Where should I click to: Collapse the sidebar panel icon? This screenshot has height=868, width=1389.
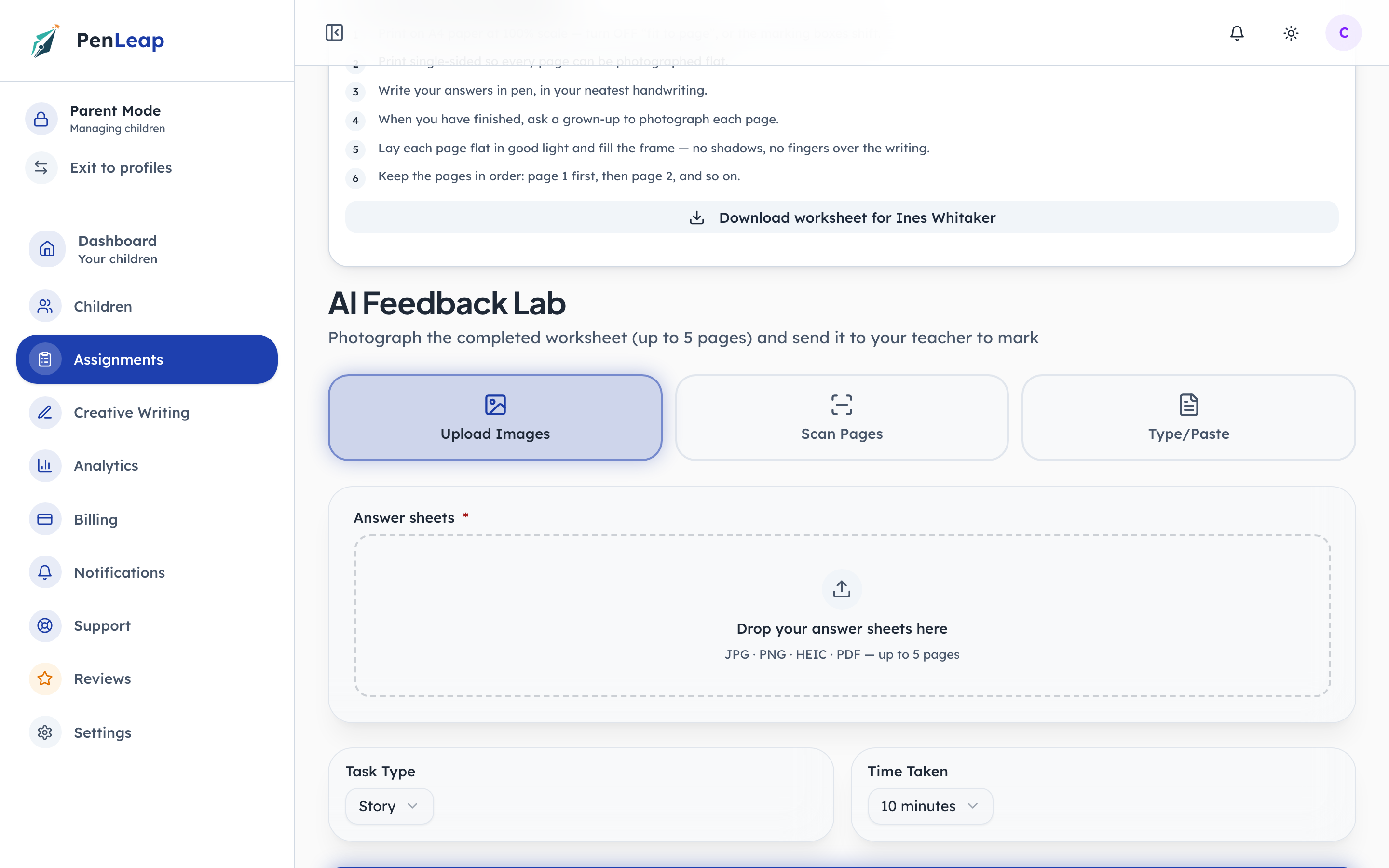[x=334, y=33]
